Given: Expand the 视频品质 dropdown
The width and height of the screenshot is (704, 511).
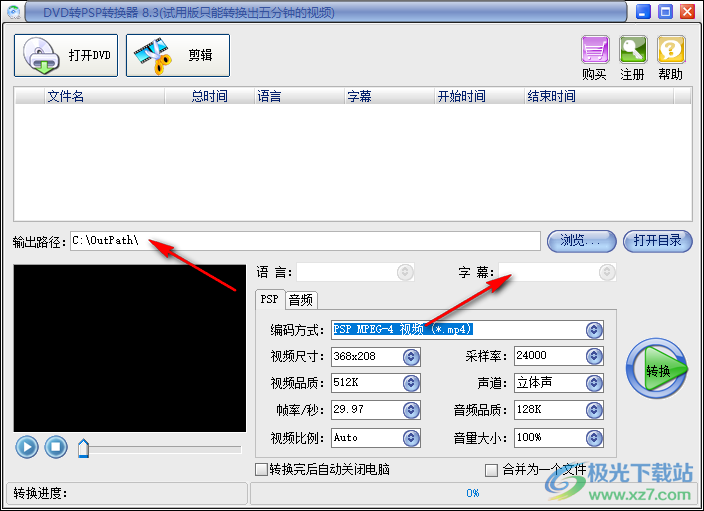Looking at the screenshot, I should click(x=411, y=383).
